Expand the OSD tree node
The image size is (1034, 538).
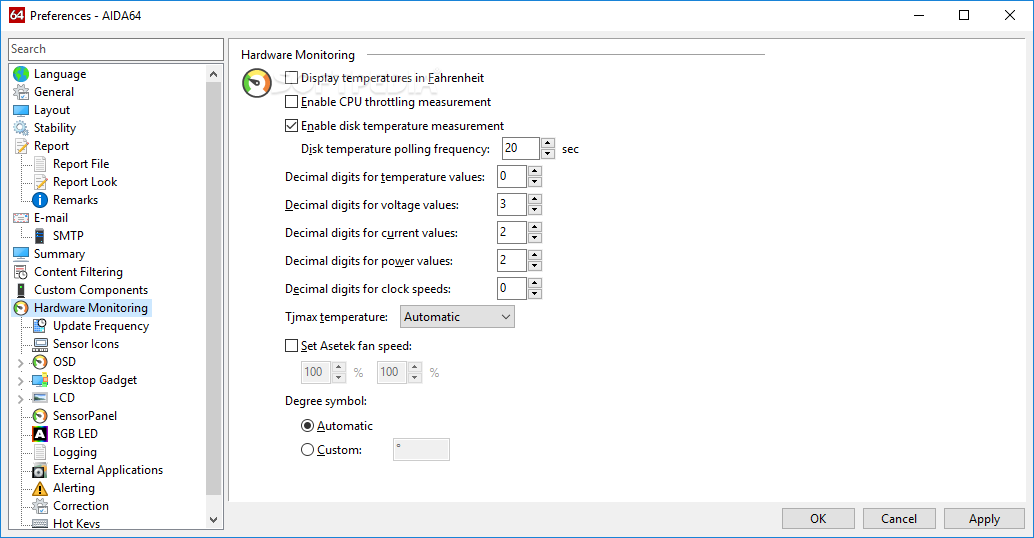pyautogui.click(x=20, y=363)
